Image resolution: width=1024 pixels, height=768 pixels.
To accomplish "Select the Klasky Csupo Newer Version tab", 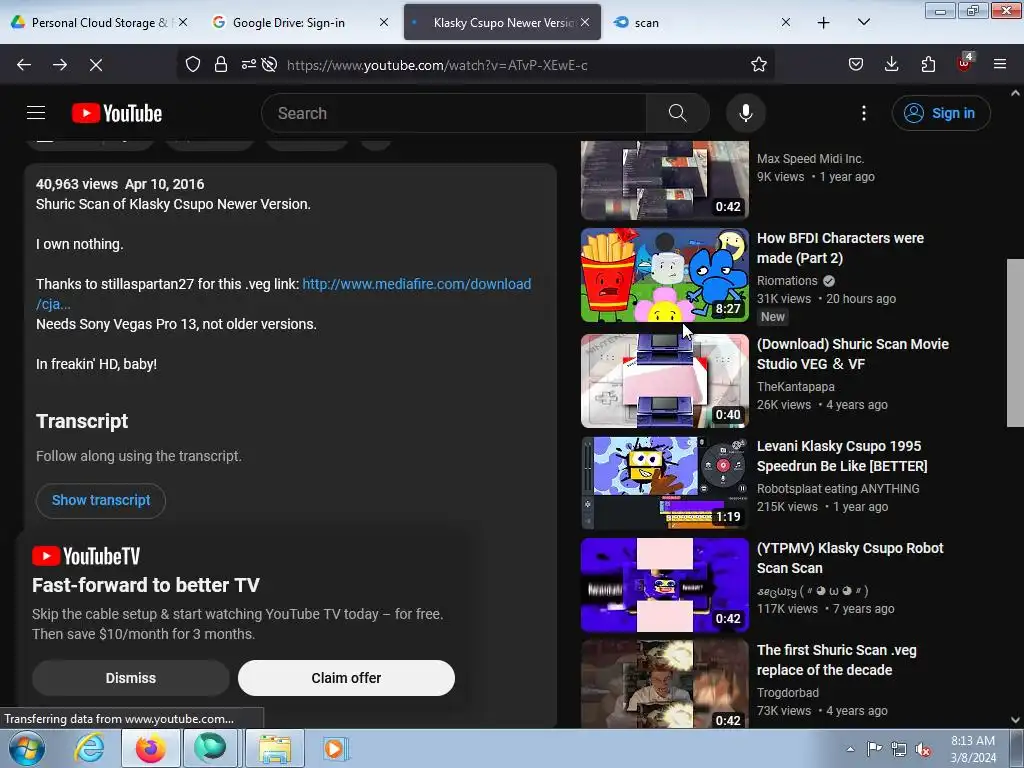I will [502, 22].
